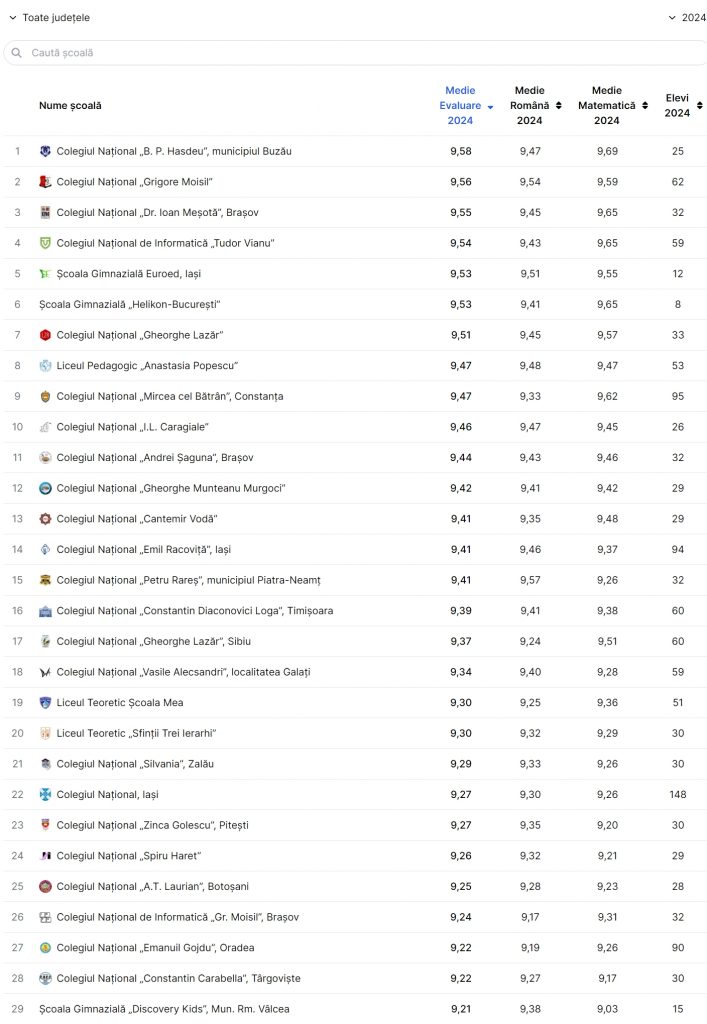This screenshot has width=707, height=1024.
Task: Open Colegiul Național Emanuil Gojdu Oradea entry
Action: 155,948
